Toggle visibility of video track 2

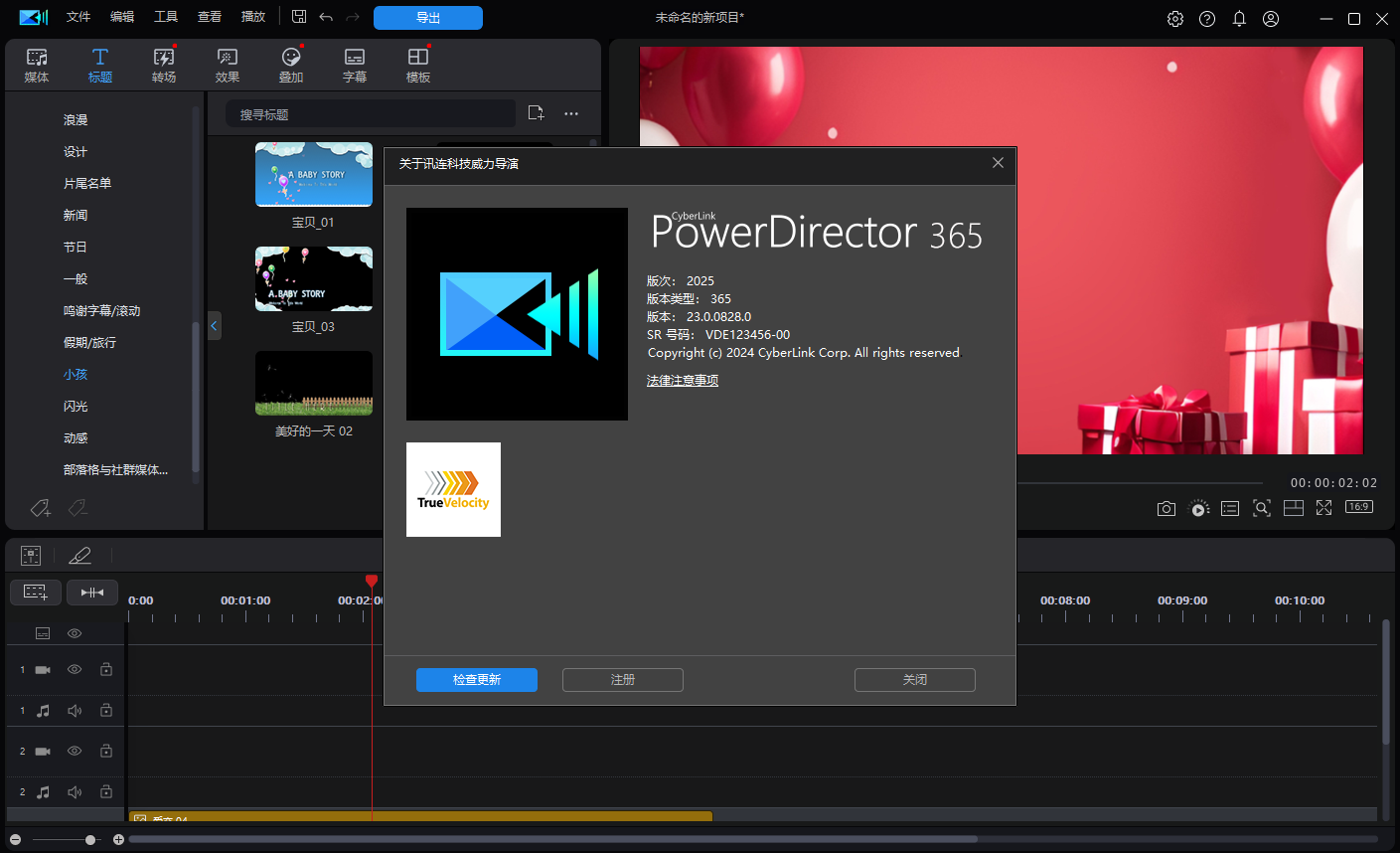pyautogui.click(x=75, y=752)
